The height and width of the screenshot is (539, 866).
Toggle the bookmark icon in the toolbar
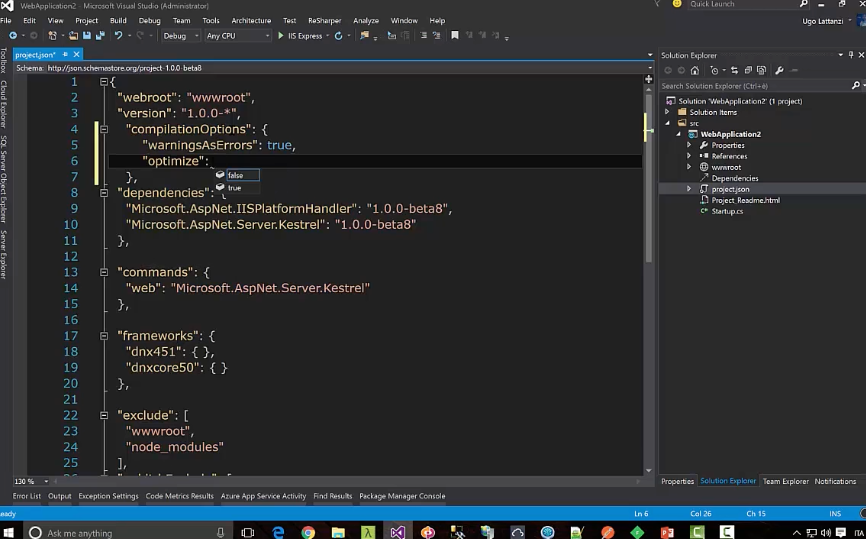[x=455, y=35]
